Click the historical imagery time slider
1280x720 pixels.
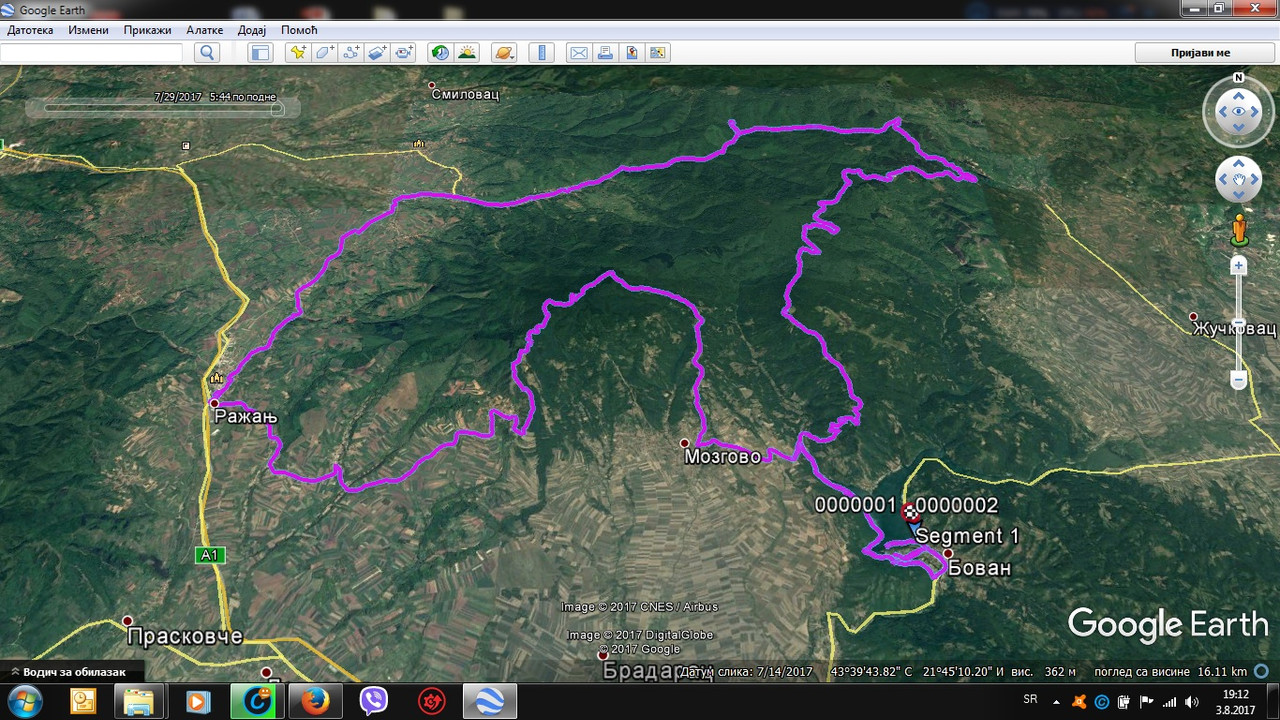point(163,108)
